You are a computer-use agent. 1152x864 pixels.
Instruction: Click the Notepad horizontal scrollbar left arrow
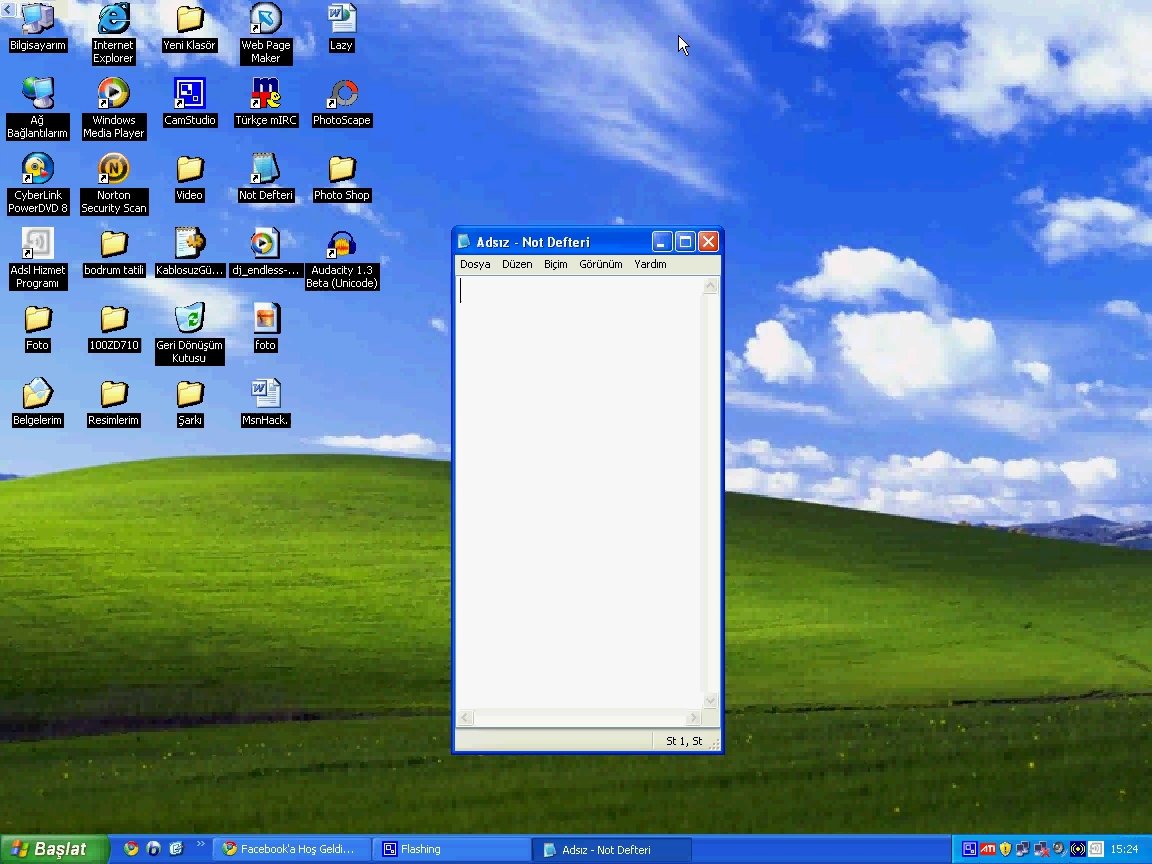(464, 717)
